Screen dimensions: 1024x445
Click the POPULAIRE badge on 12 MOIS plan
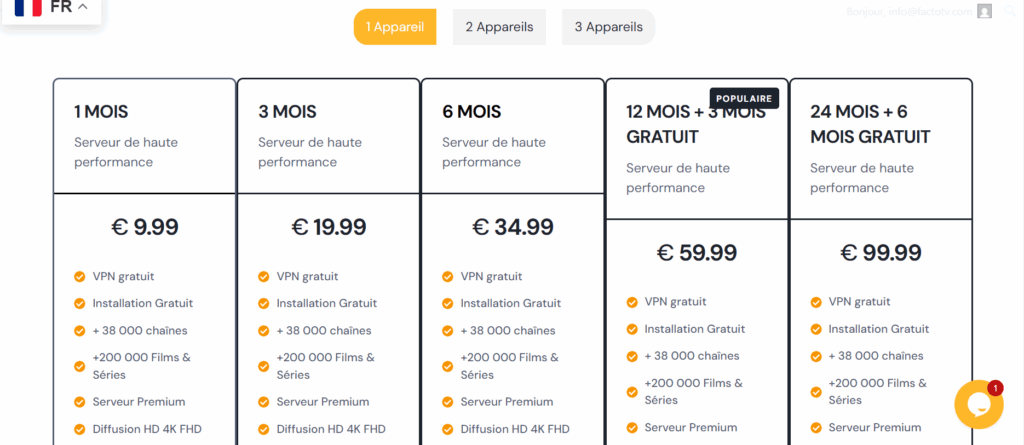(744, 99)
